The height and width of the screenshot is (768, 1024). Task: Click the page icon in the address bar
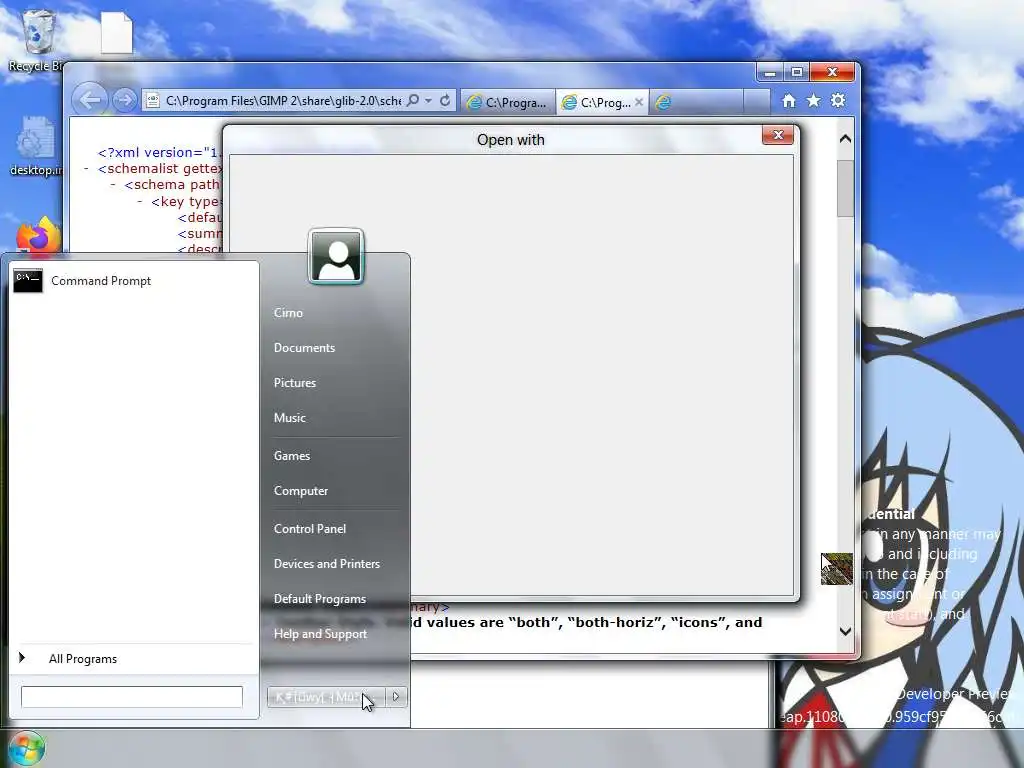pyautogui.click(x=153, y=101)
